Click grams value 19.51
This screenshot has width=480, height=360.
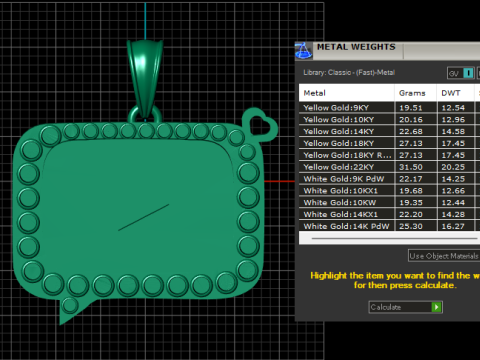tap(411, 108)
